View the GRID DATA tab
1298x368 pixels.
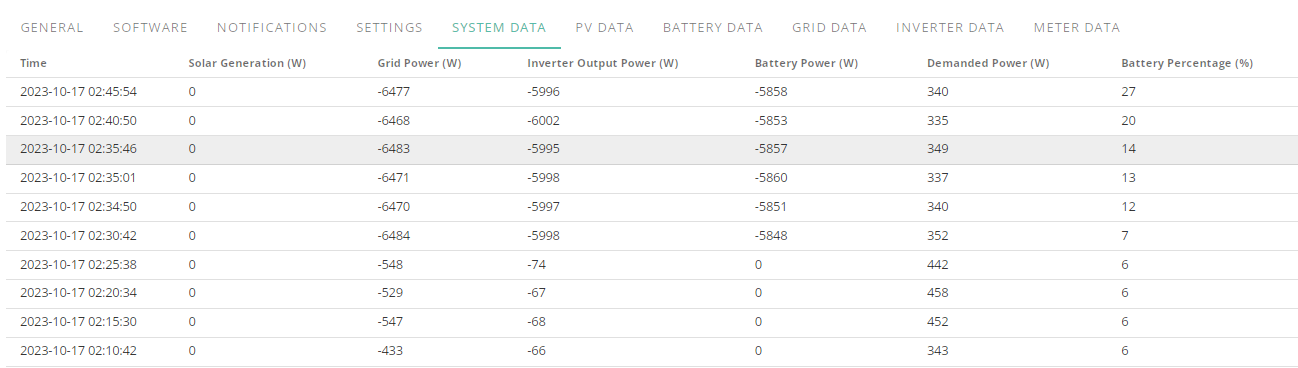(x=829, y=28)
